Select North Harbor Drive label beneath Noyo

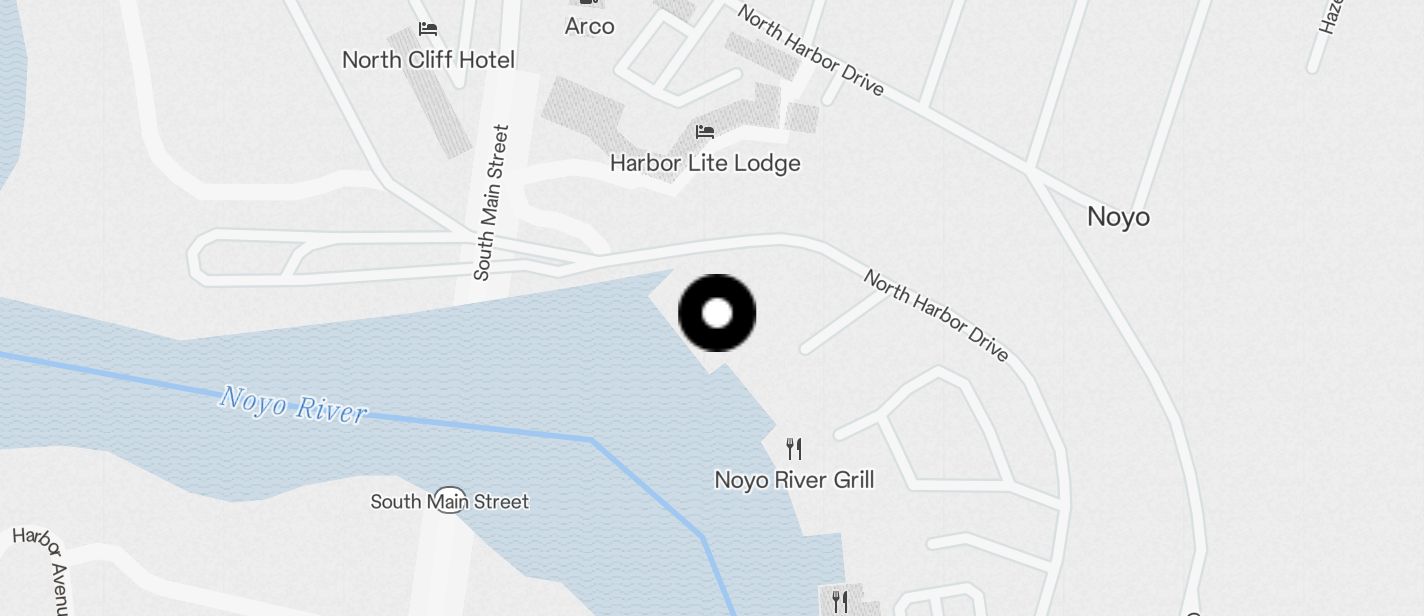pyautogui.click(x=936, y=315)
